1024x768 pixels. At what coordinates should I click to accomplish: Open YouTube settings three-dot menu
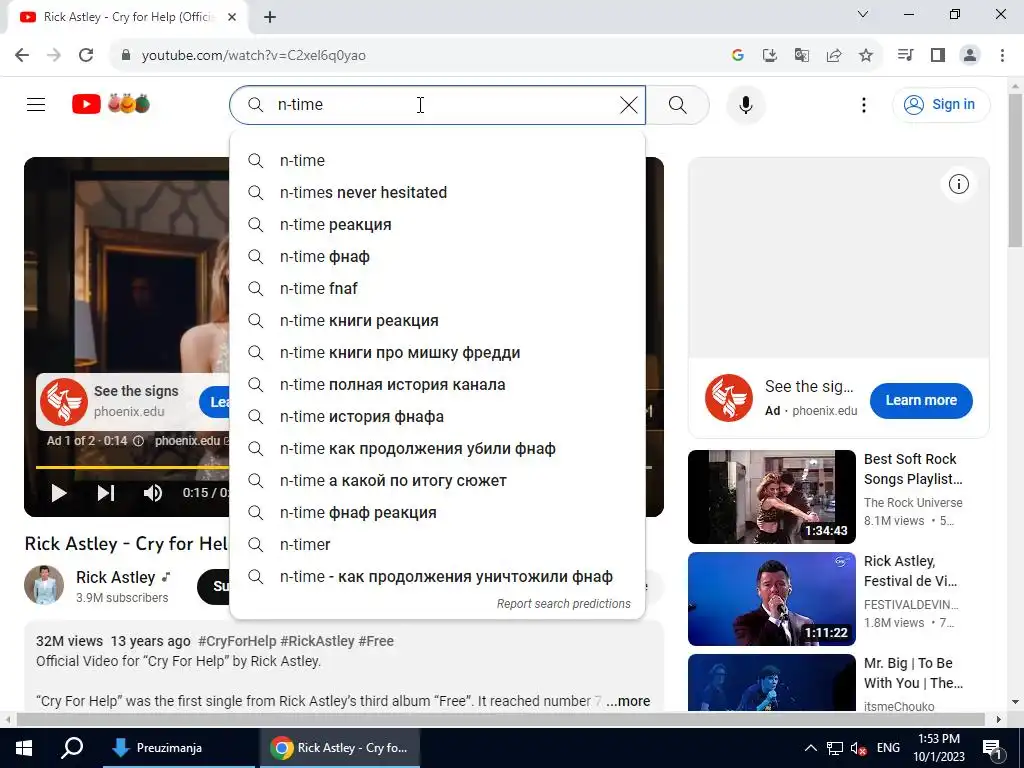863,104
